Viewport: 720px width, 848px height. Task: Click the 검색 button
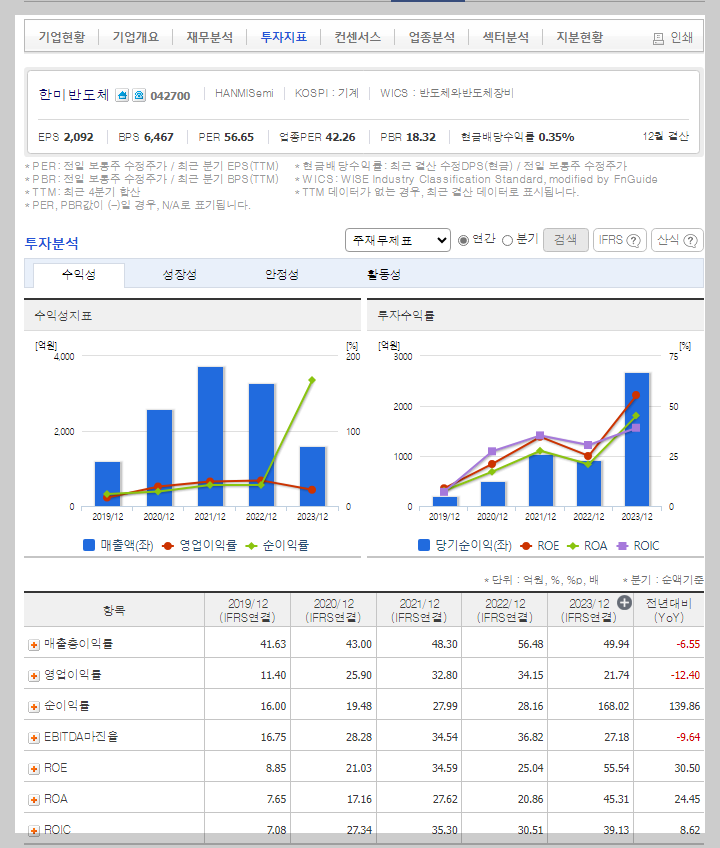(566, 240)
